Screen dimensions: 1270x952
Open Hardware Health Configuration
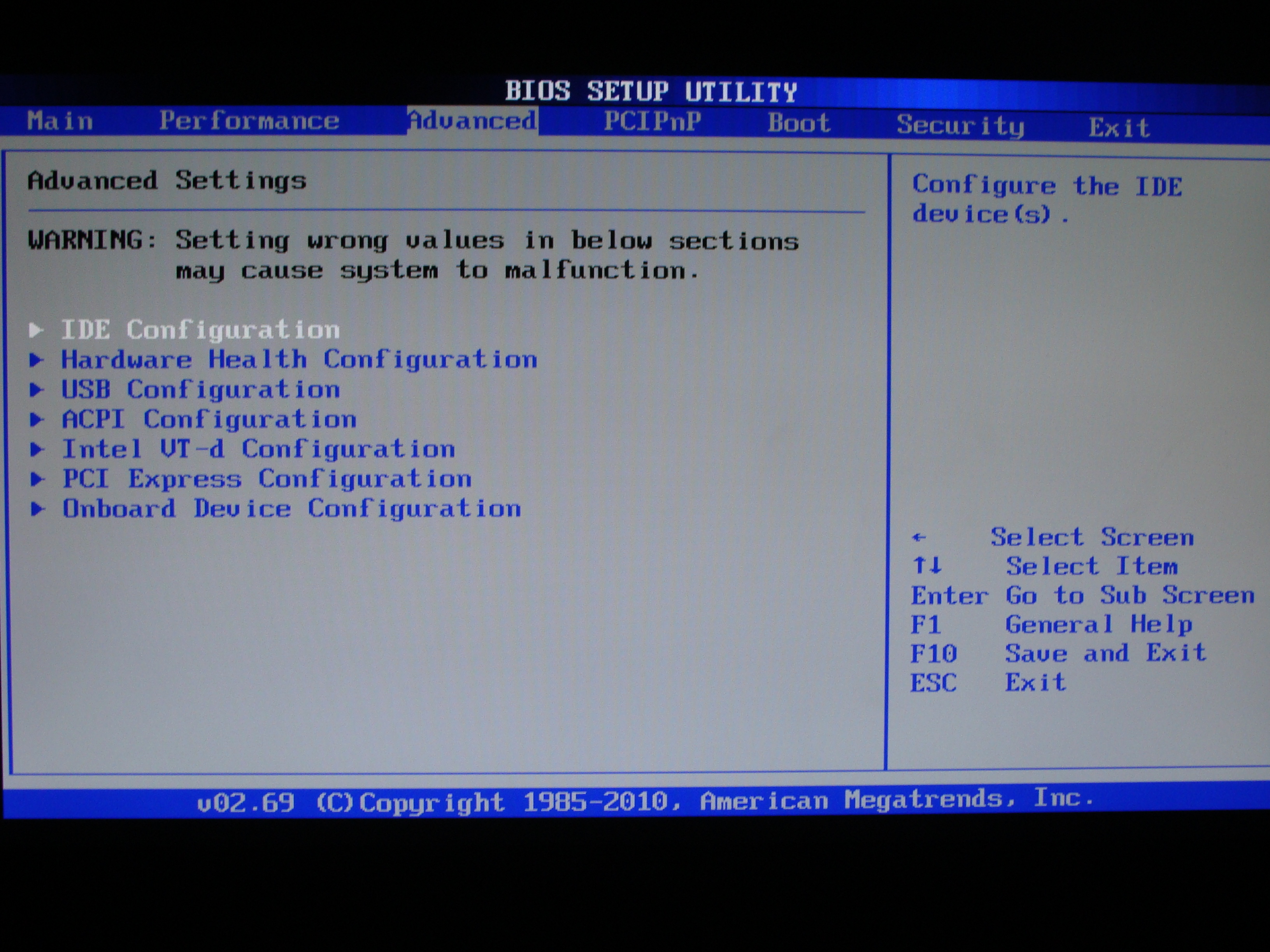click(x=299, y=360)
